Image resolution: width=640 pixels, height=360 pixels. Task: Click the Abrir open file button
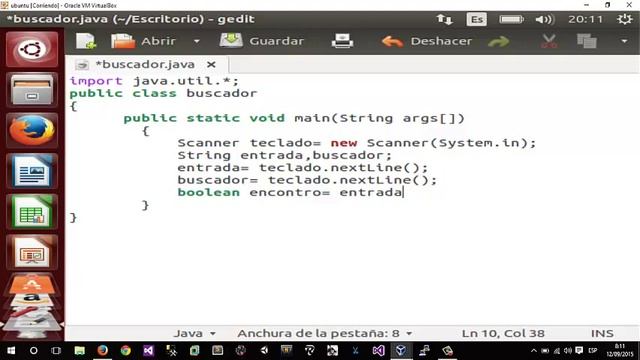(x=144, y=41)
